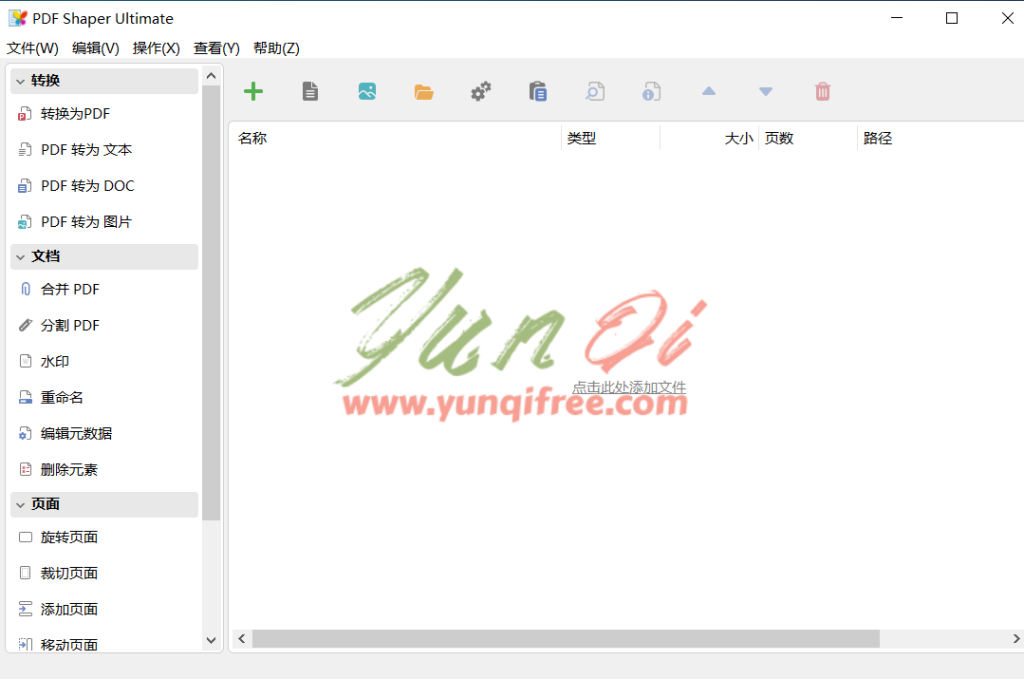The width and height of the screenshot is (1024, 679).
Task: Open the 文件(W) menu
Action: (x=33, y=48)
